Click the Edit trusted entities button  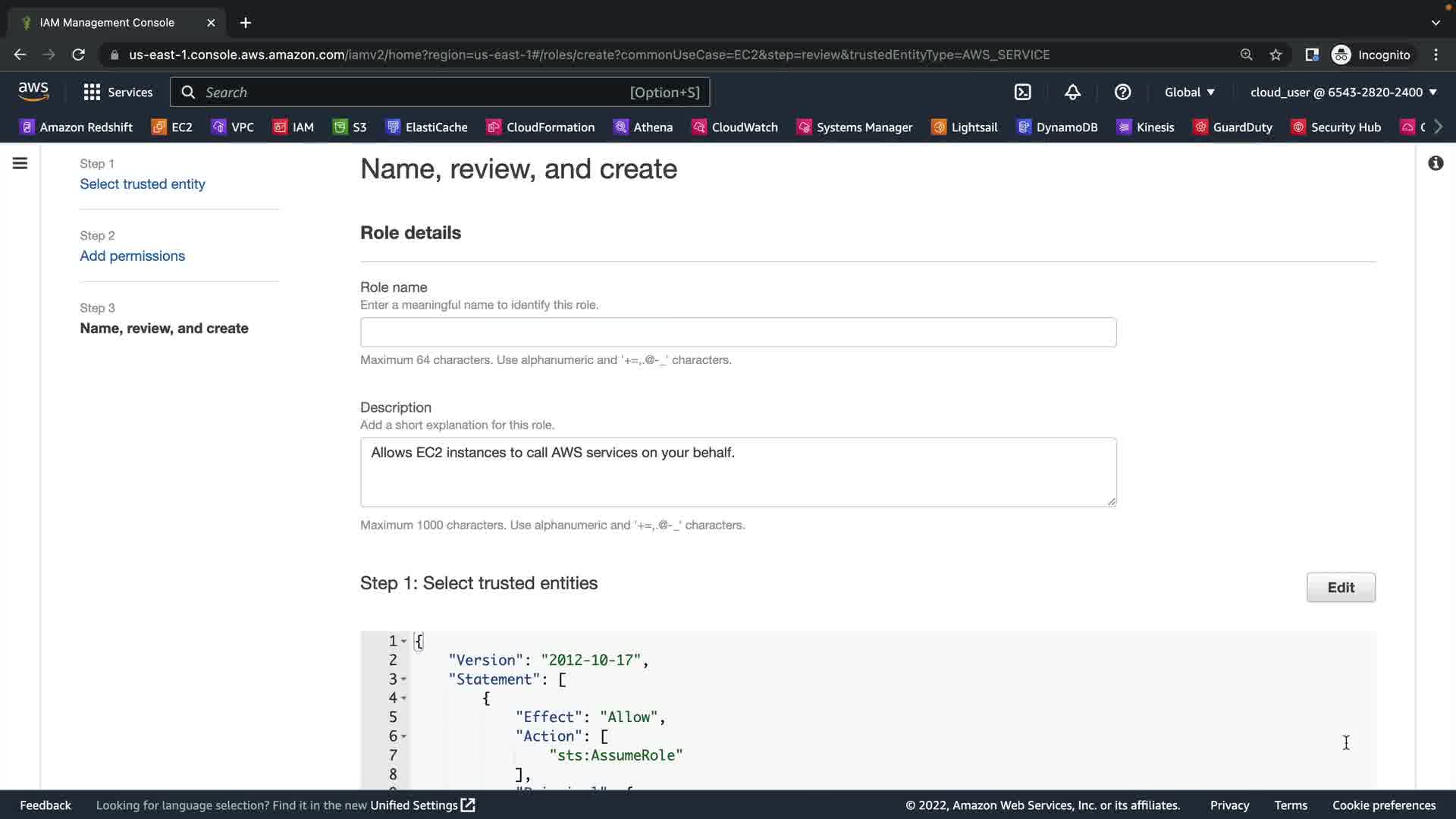[1340, 587]
